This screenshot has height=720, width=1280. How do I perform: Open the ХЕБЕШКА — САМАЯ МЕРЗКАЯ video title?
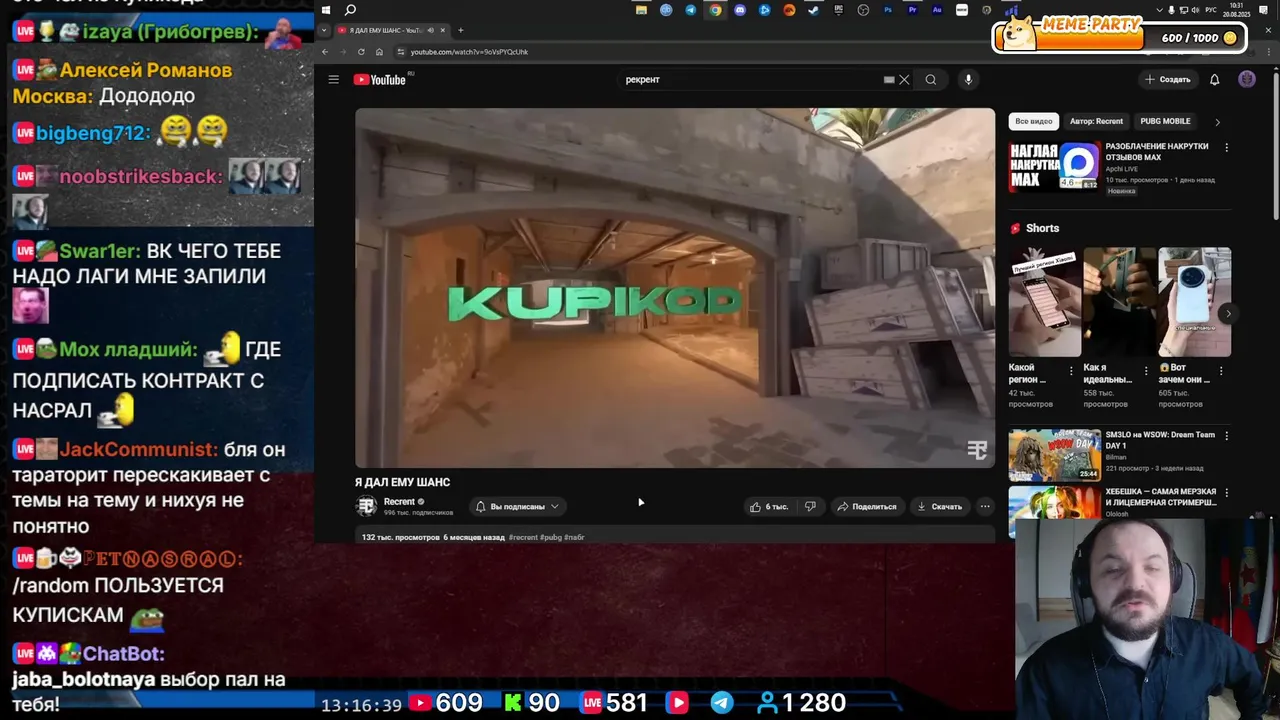pyautogui.click(x=1160, y=497)
